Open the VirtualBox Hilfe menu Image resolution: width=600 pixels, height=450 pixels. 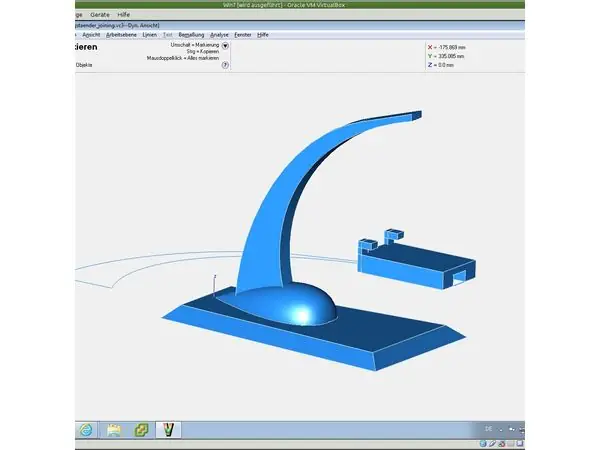[x=124, y=15]
